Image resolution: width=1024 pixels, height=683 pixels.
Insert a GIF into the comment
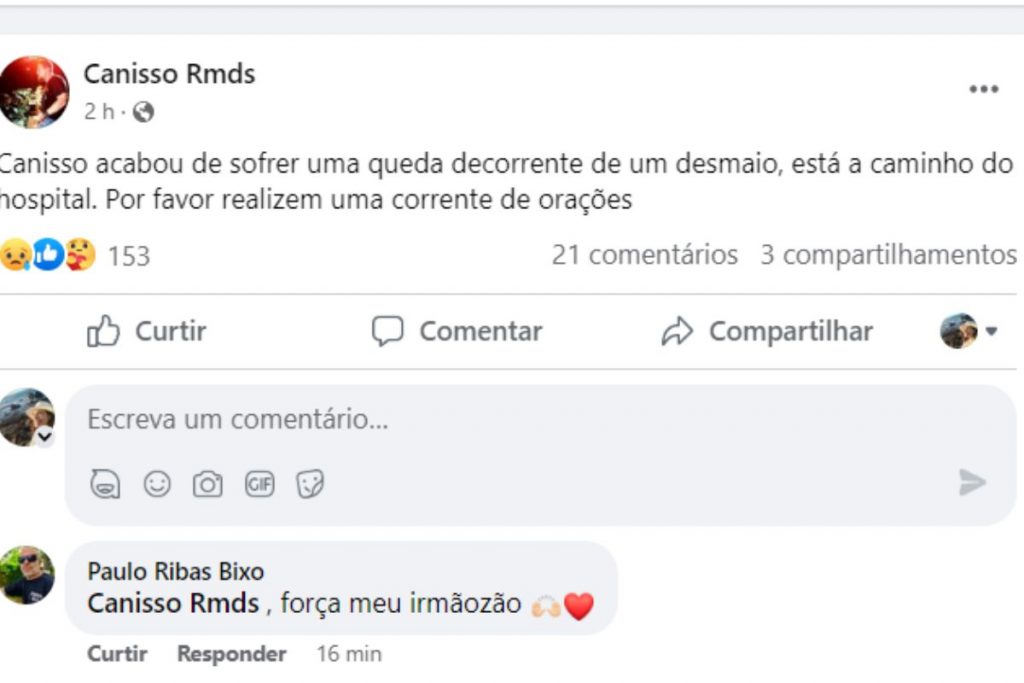pos(260,485)
